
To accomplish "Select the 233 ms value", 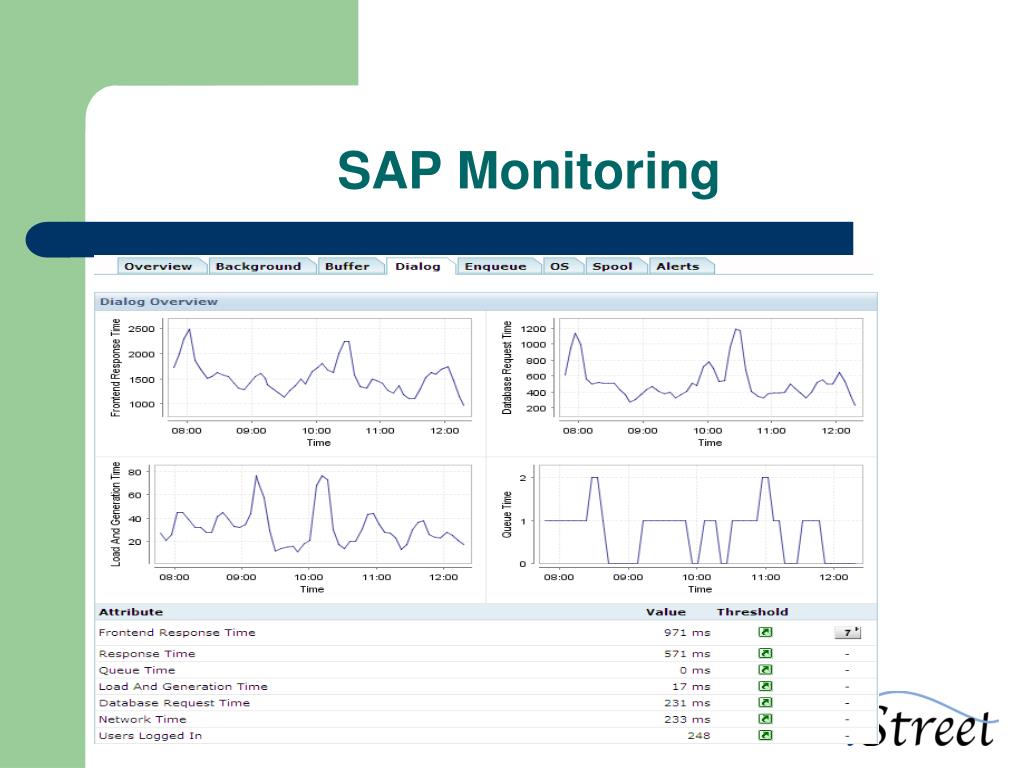I will [x=687, y=719].
